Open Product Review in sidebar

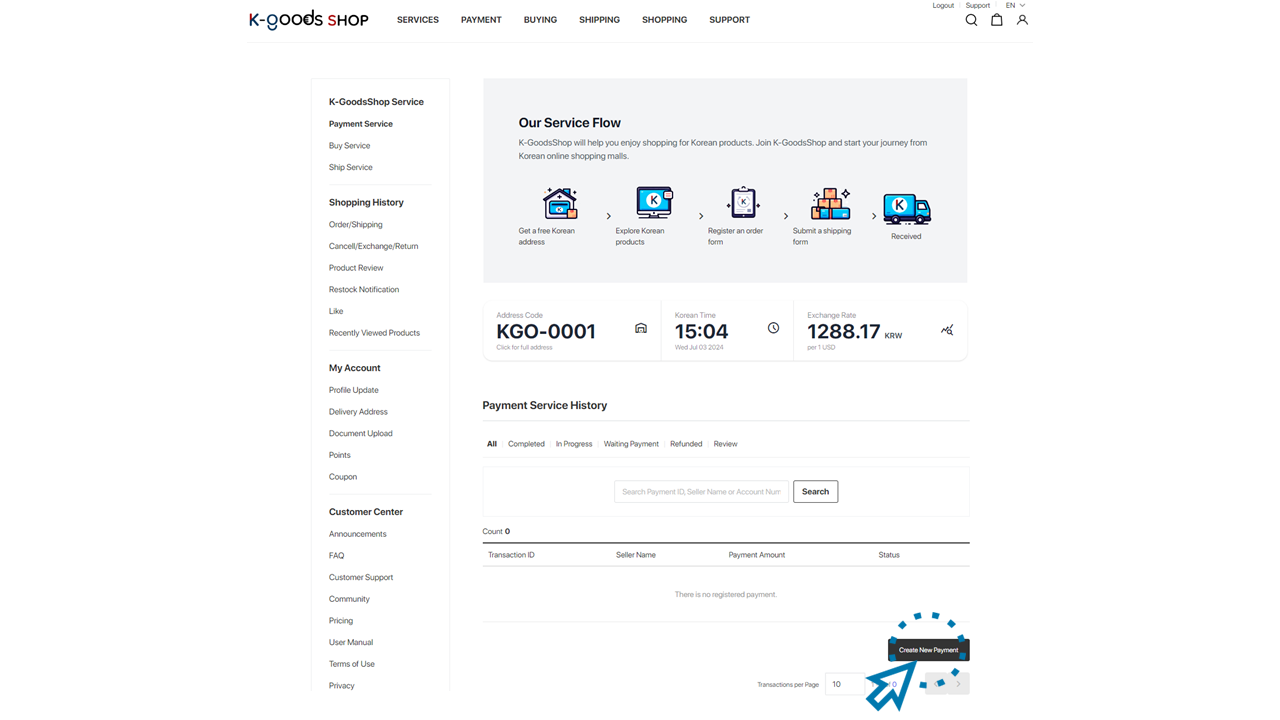tap(356, 268)
